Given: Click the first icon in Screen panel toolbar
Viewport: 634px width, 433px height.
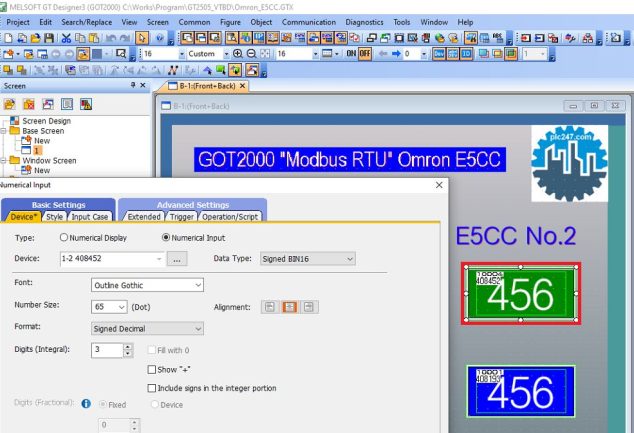Looking at the screenshot, I should tap(9, 104).
